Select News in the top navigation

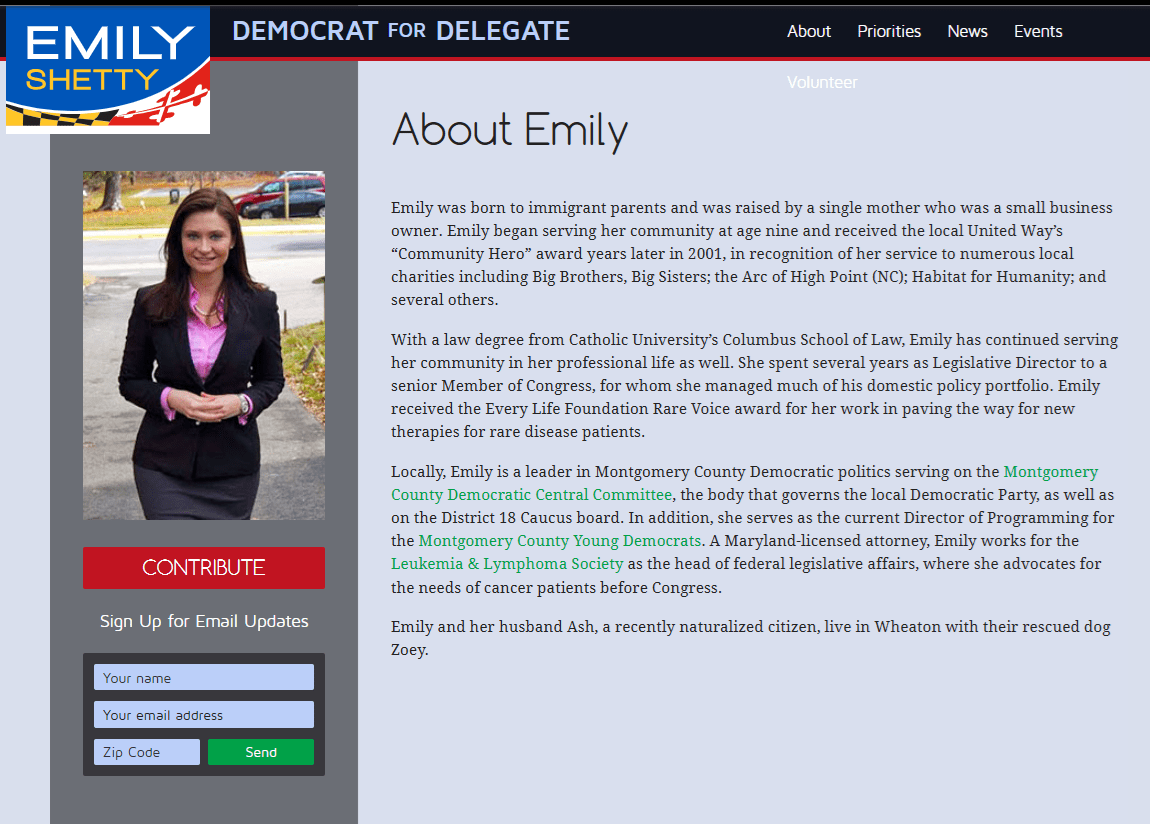coord(967,31)
